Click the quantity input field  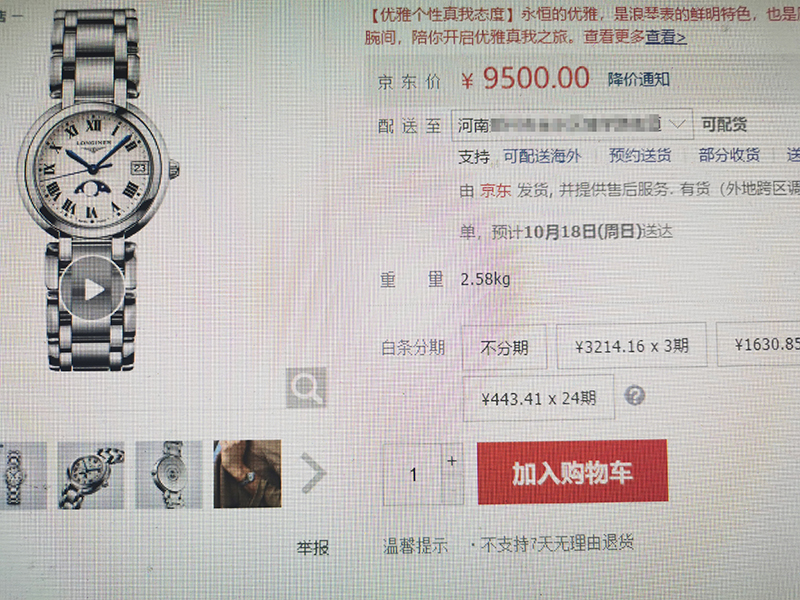coord(413,474)
